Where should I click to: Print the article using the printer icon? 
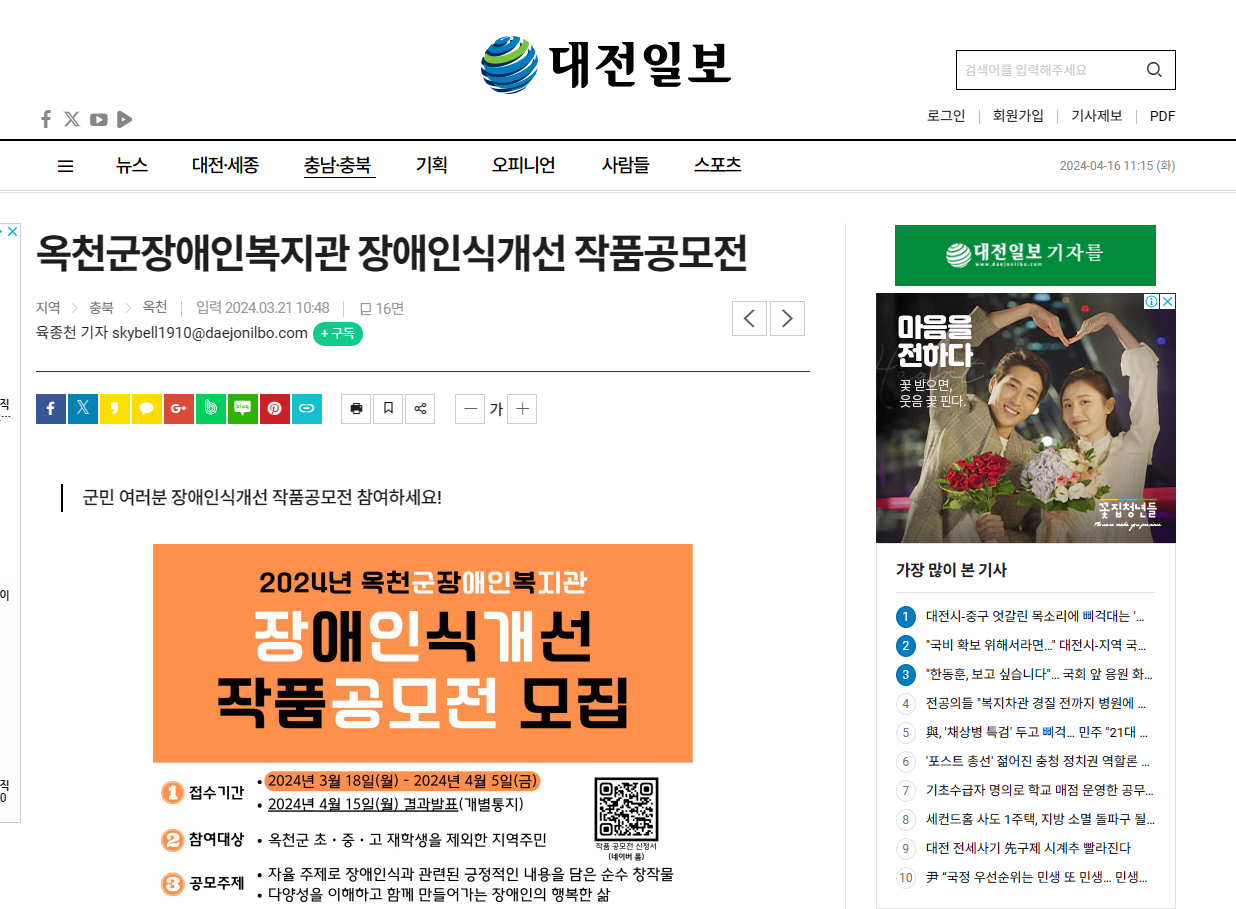[356, 408]
